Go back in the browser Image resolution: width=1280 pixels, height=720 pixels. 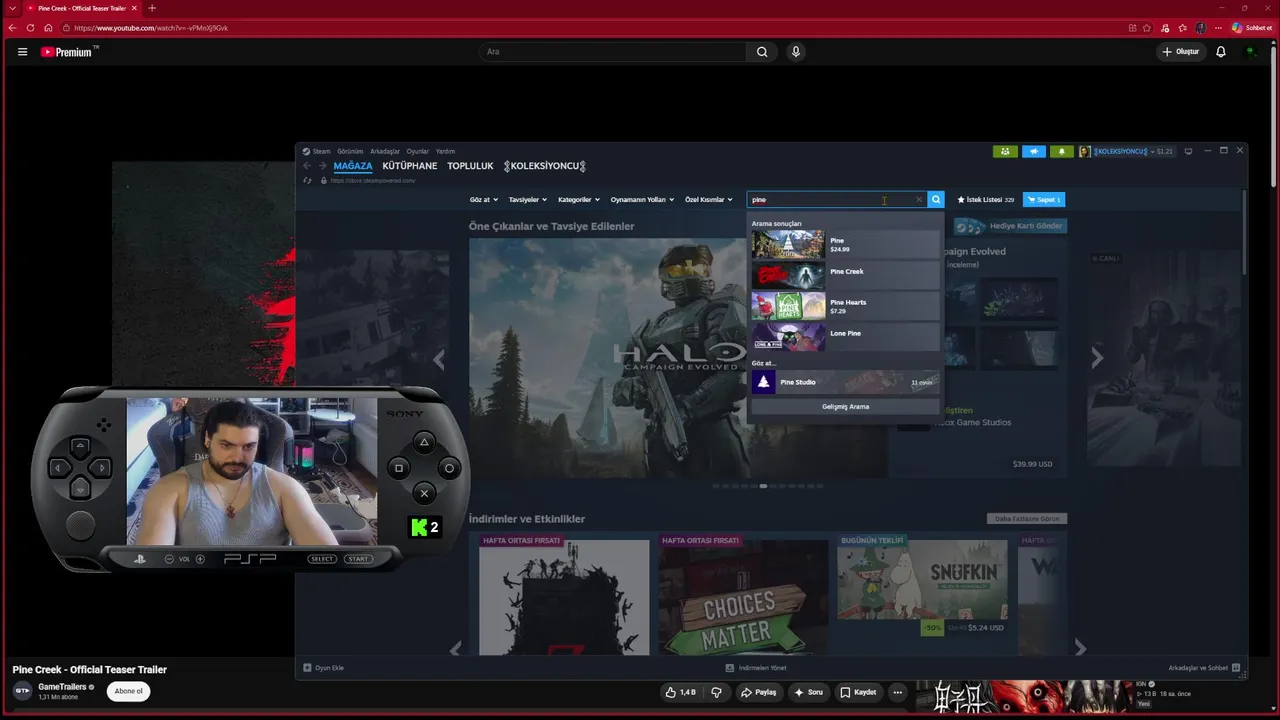[x=12, y=28]
